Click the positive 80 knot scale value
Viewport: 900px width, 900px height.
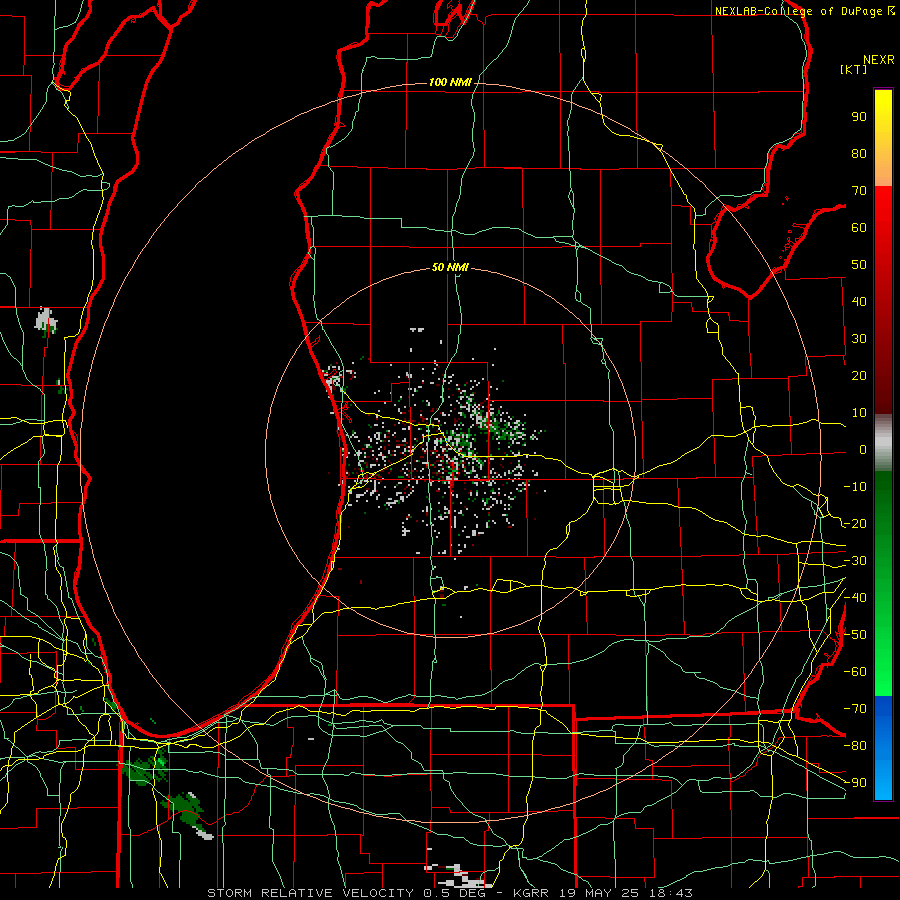pyautogui.click(x=859, y=154)
